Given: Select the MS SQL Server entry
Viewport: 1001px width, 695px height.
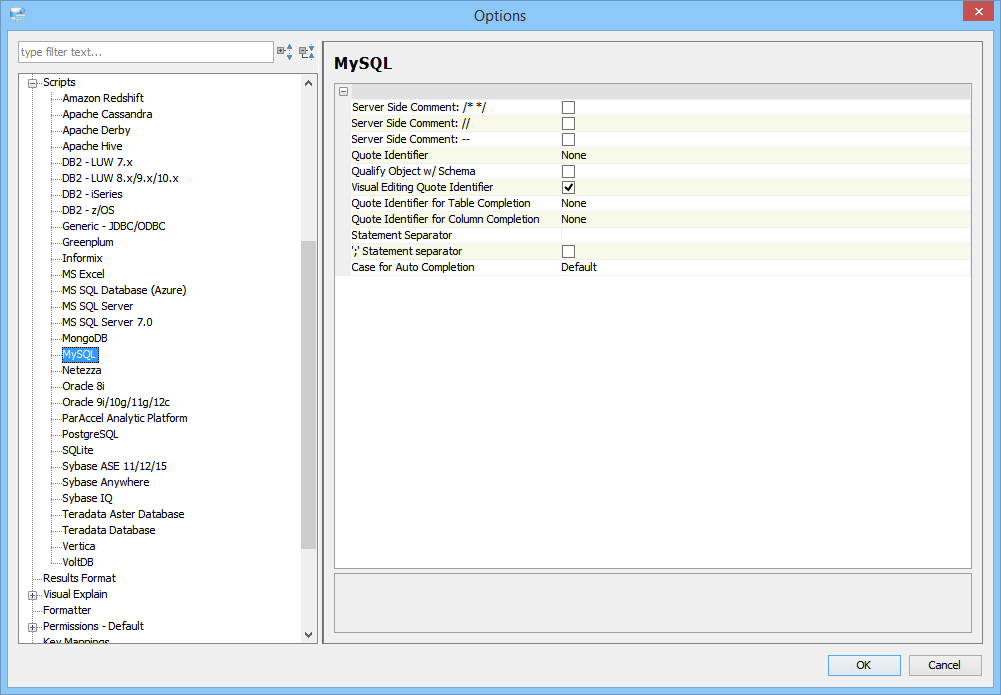Looking at the screenshot, I should [98, 305].
